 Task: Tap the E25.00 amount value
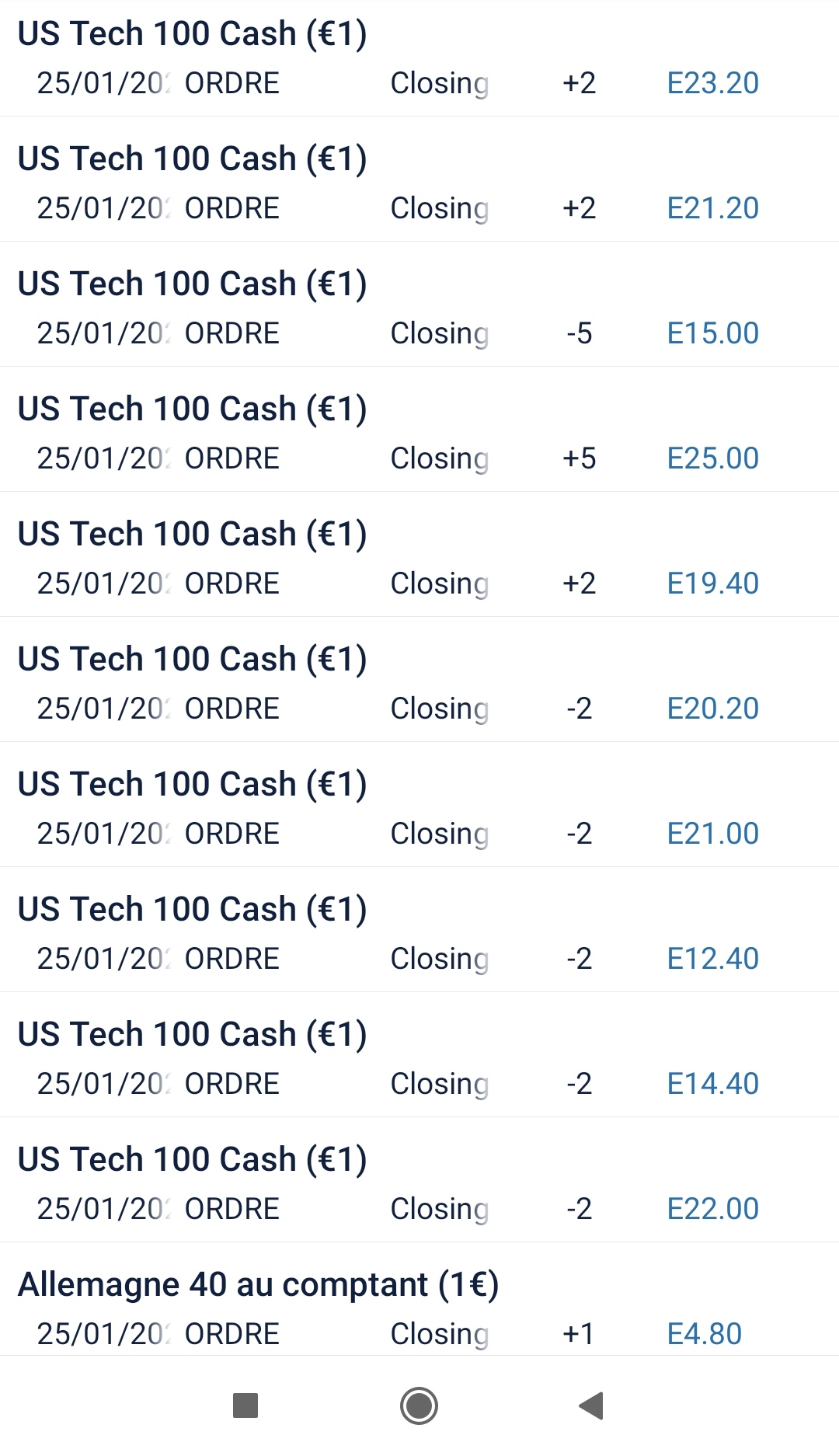pos(712,458)
